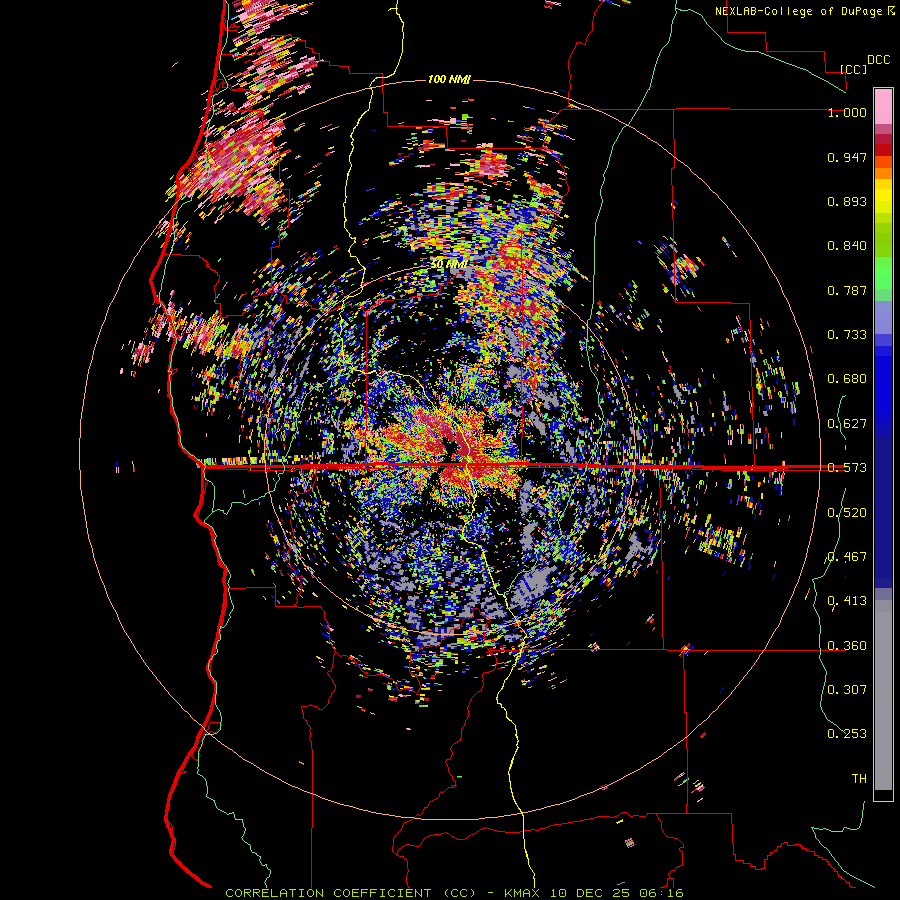
Task: Pick the lavender segment near 0.733
Action: (883, 317)
